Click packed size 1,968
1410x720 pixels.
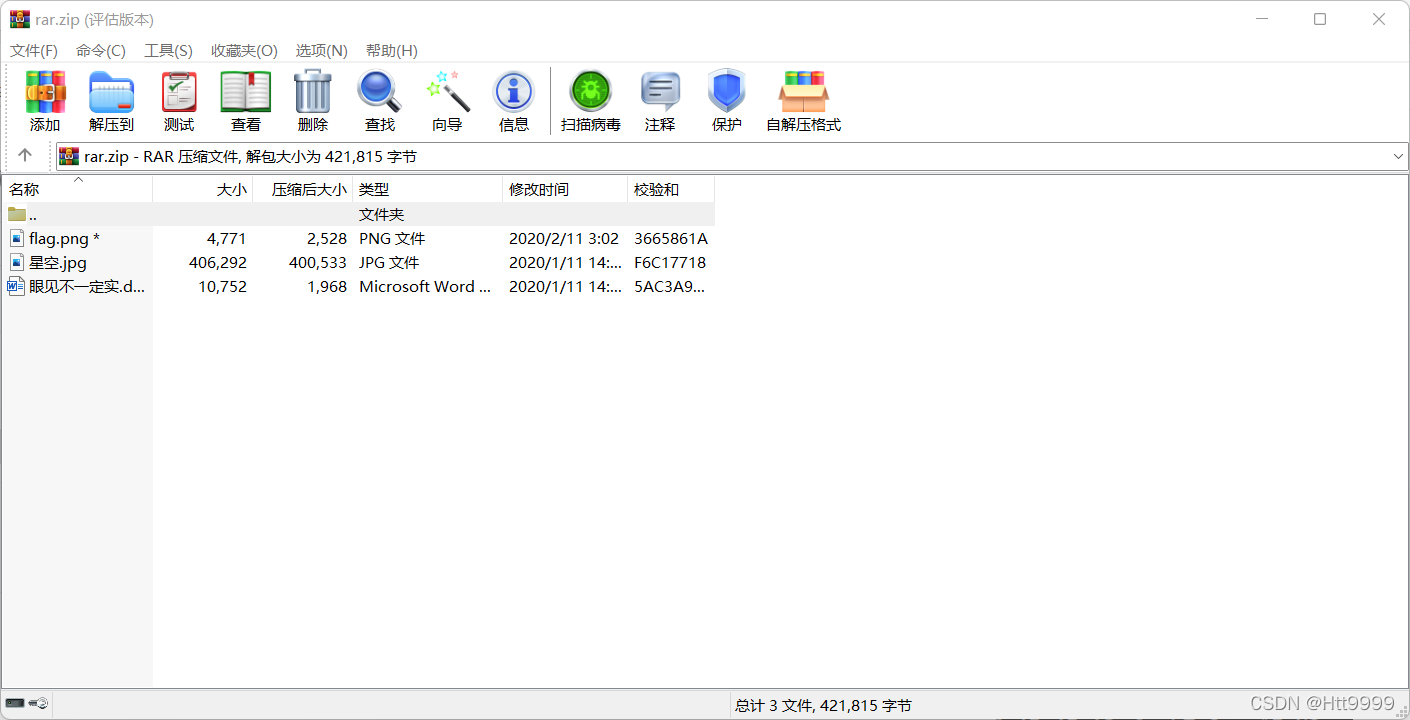pyautogui.click(x=327, y=286)
